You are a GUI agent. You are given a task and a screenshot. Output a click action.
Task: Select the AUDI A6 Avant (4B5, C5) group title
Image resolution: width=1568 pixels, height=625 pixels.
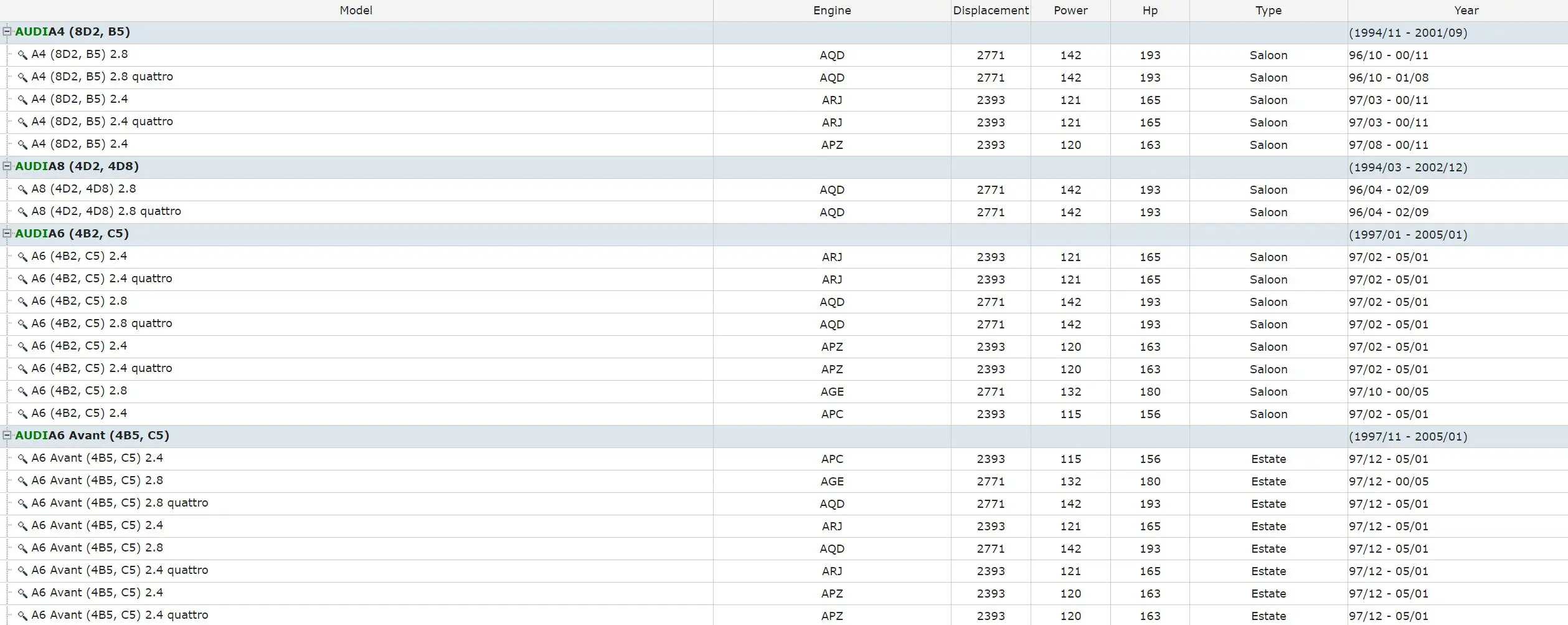click(x=92, y=436)
